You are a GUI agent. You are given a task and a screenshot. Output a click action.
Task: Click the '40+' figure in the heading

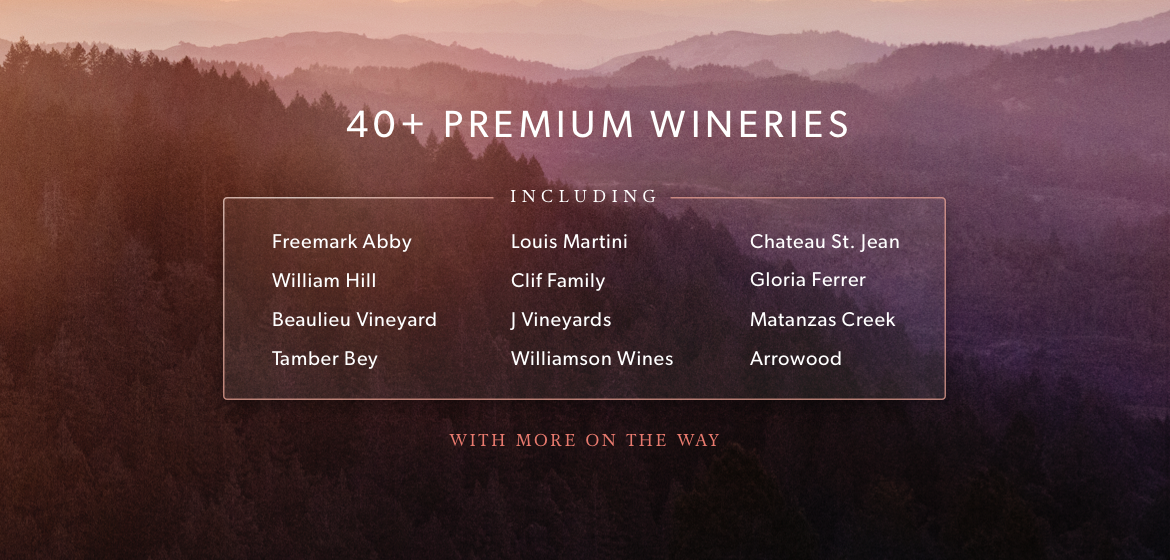(x=386, y=125)
